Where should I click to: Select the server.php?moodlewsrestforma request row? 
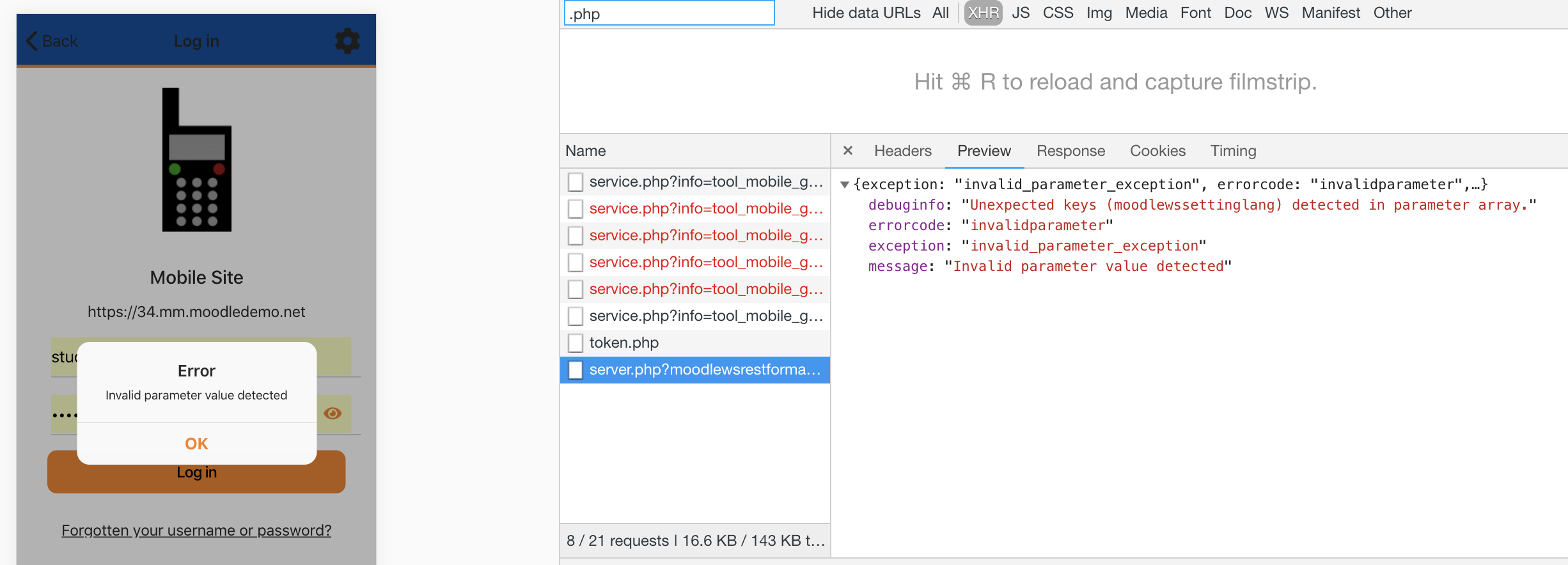[695, 370]
